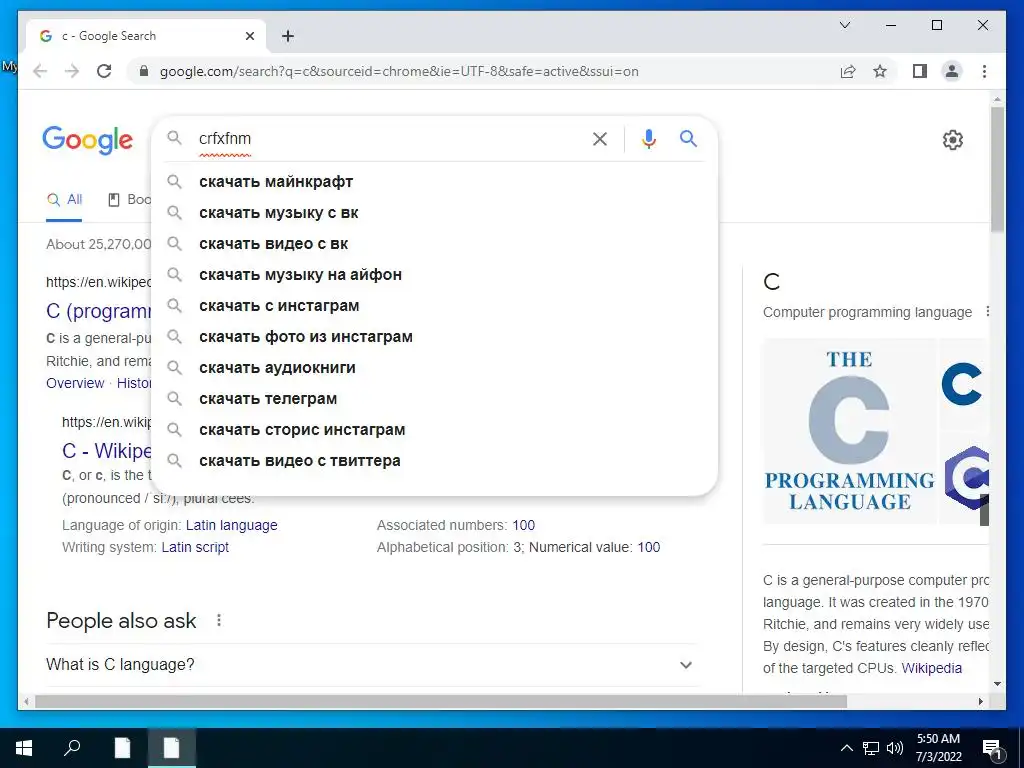Switch to the All results tab

pos(64,200)
